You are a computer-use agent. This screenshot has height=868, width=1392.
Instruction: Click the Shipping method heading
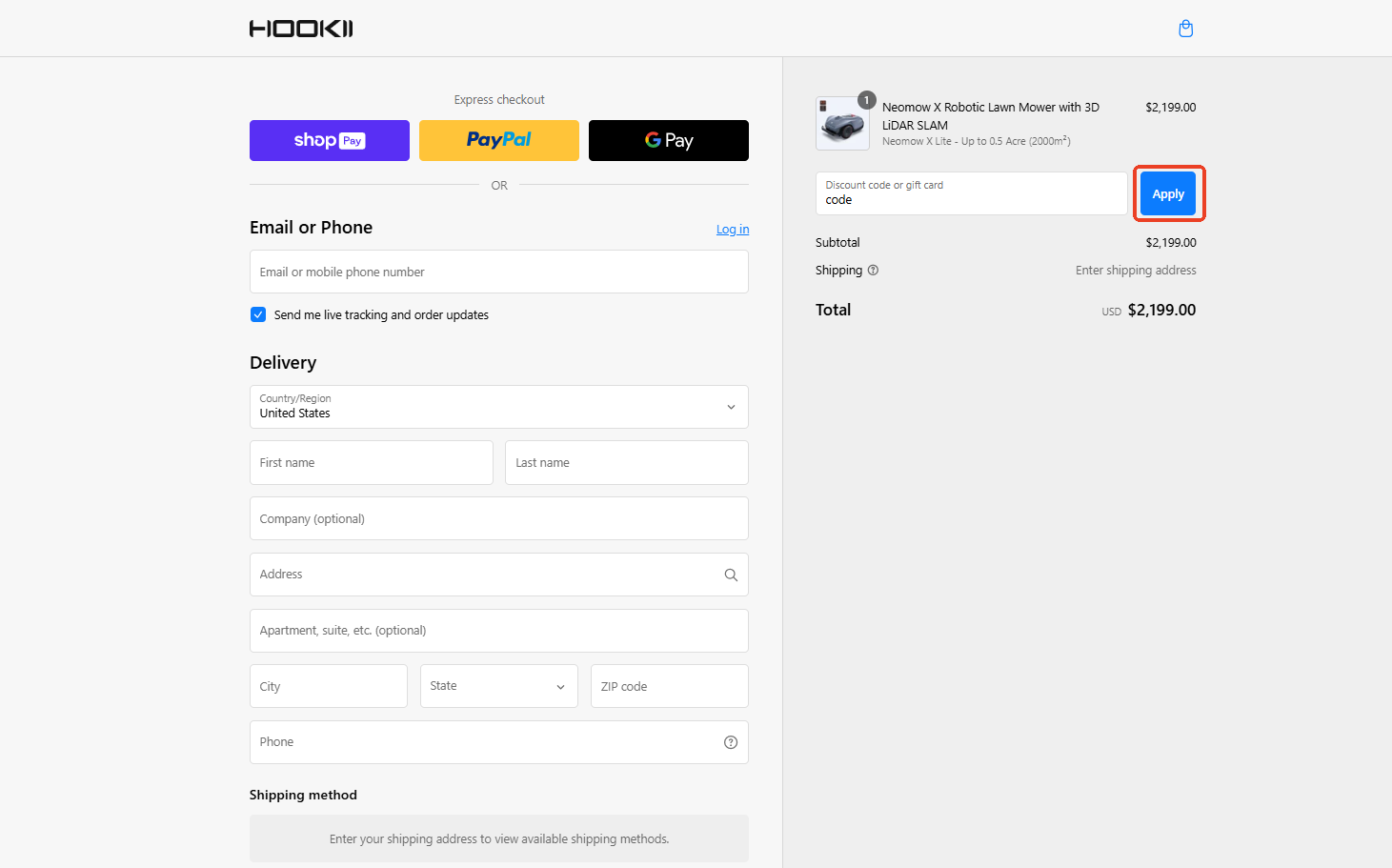tap(303, 795)
